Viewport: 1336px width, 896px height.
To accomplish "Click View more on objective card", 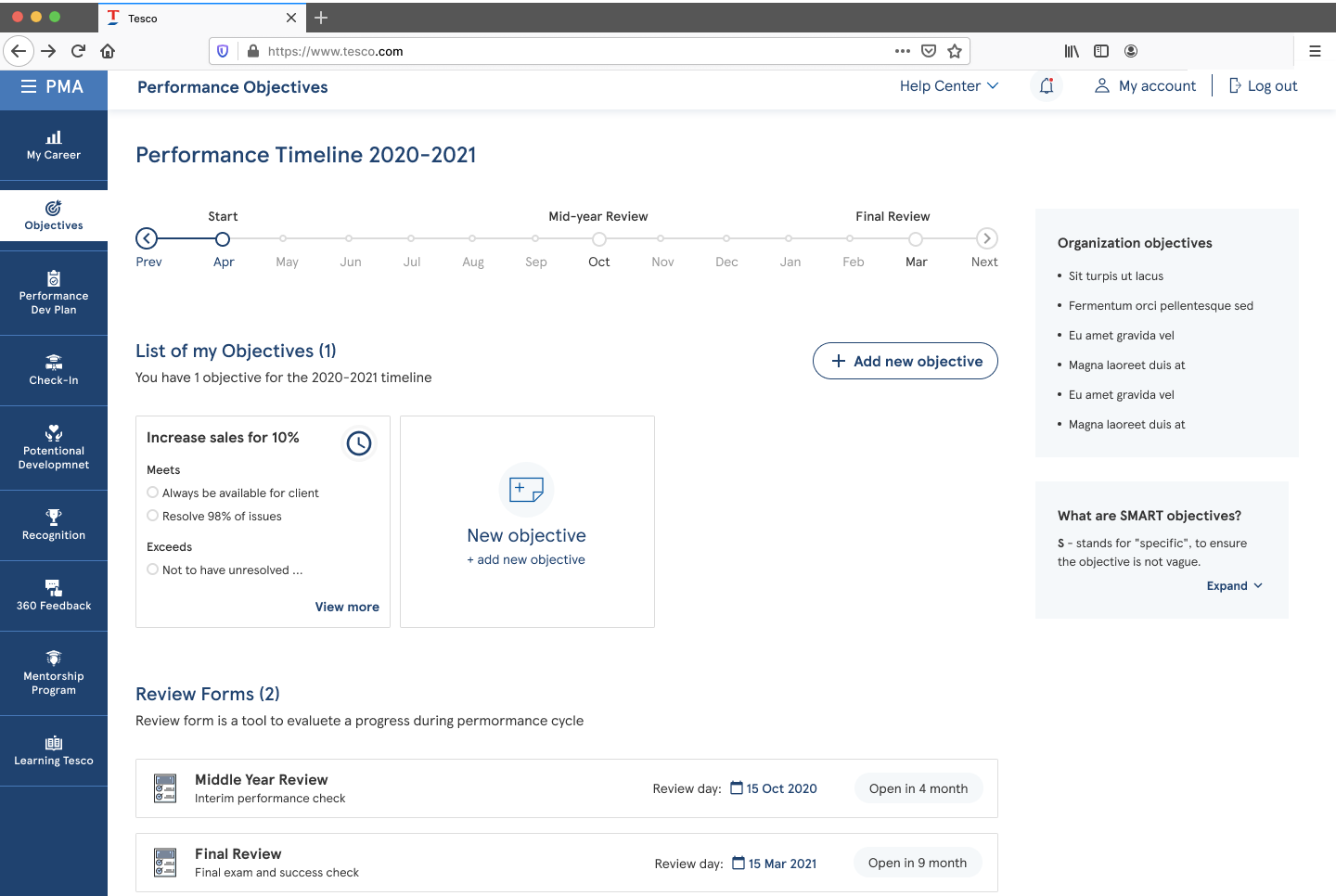I will tap(347, 607).
